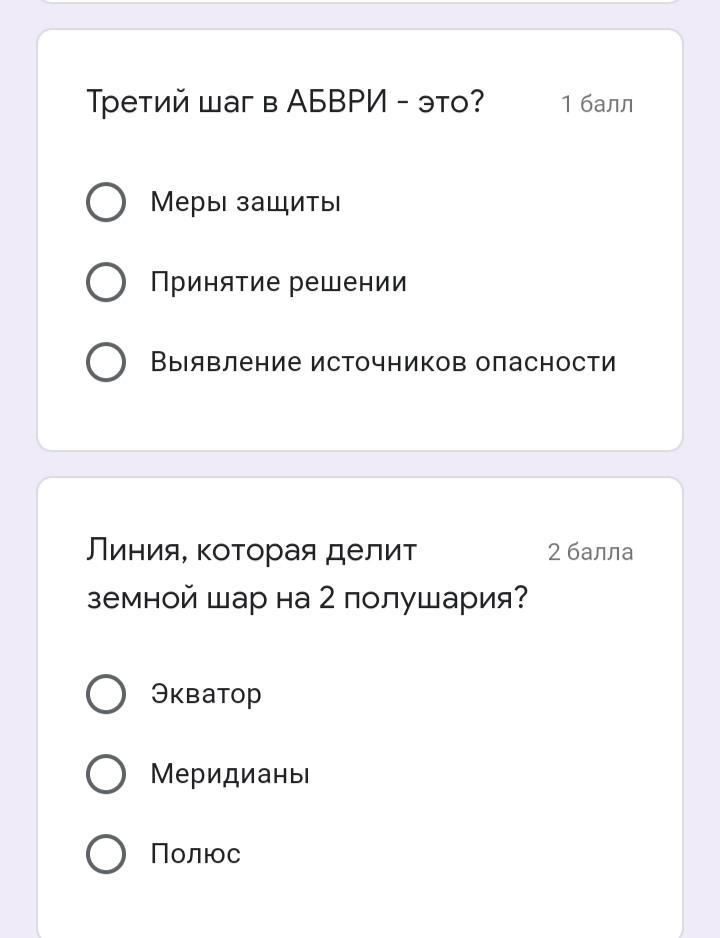Click the '2 балла' points label

590,552
